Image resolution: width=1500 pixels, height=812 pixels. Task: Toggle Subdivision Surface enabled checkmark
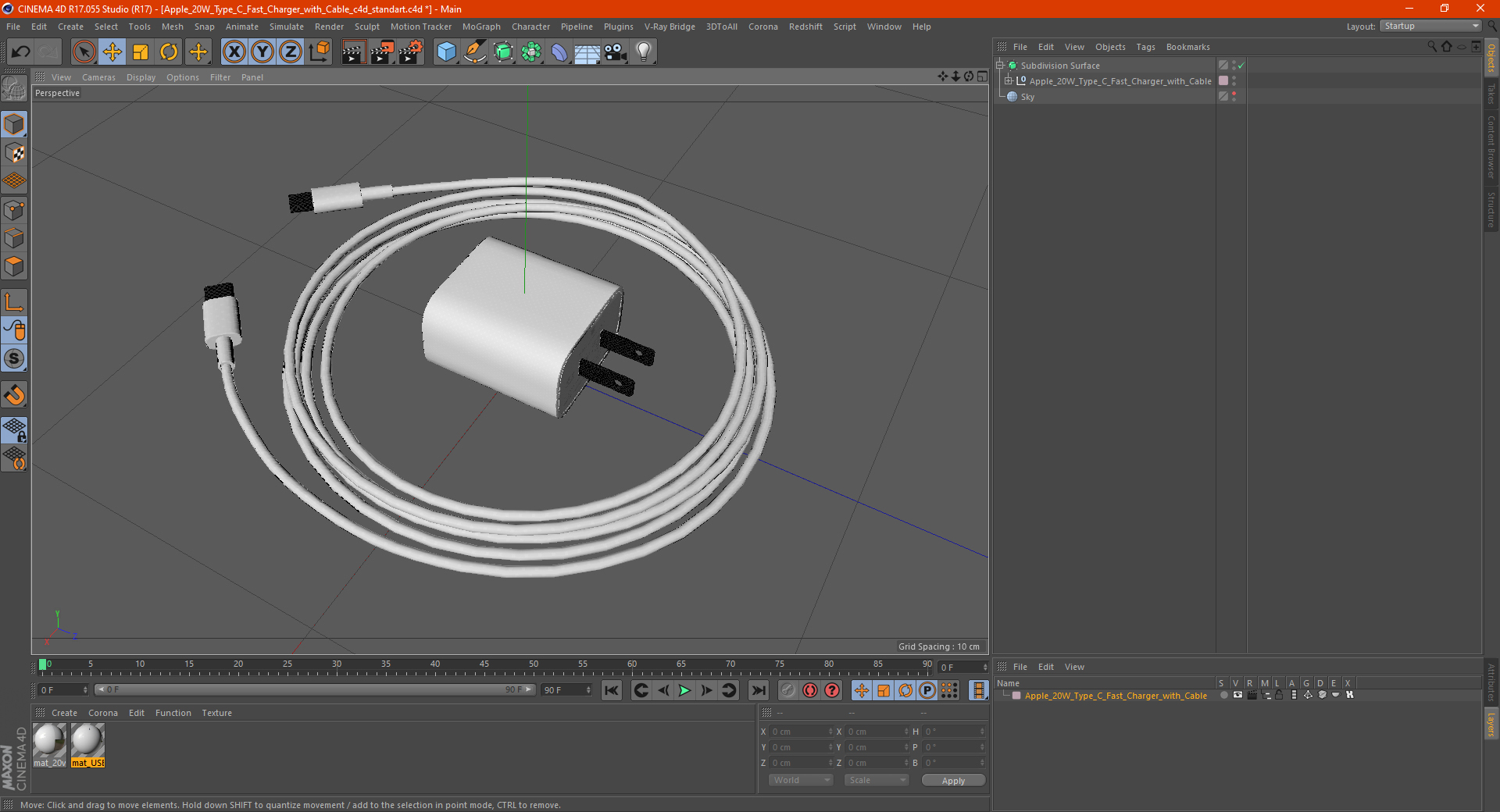coord(1241,66)
